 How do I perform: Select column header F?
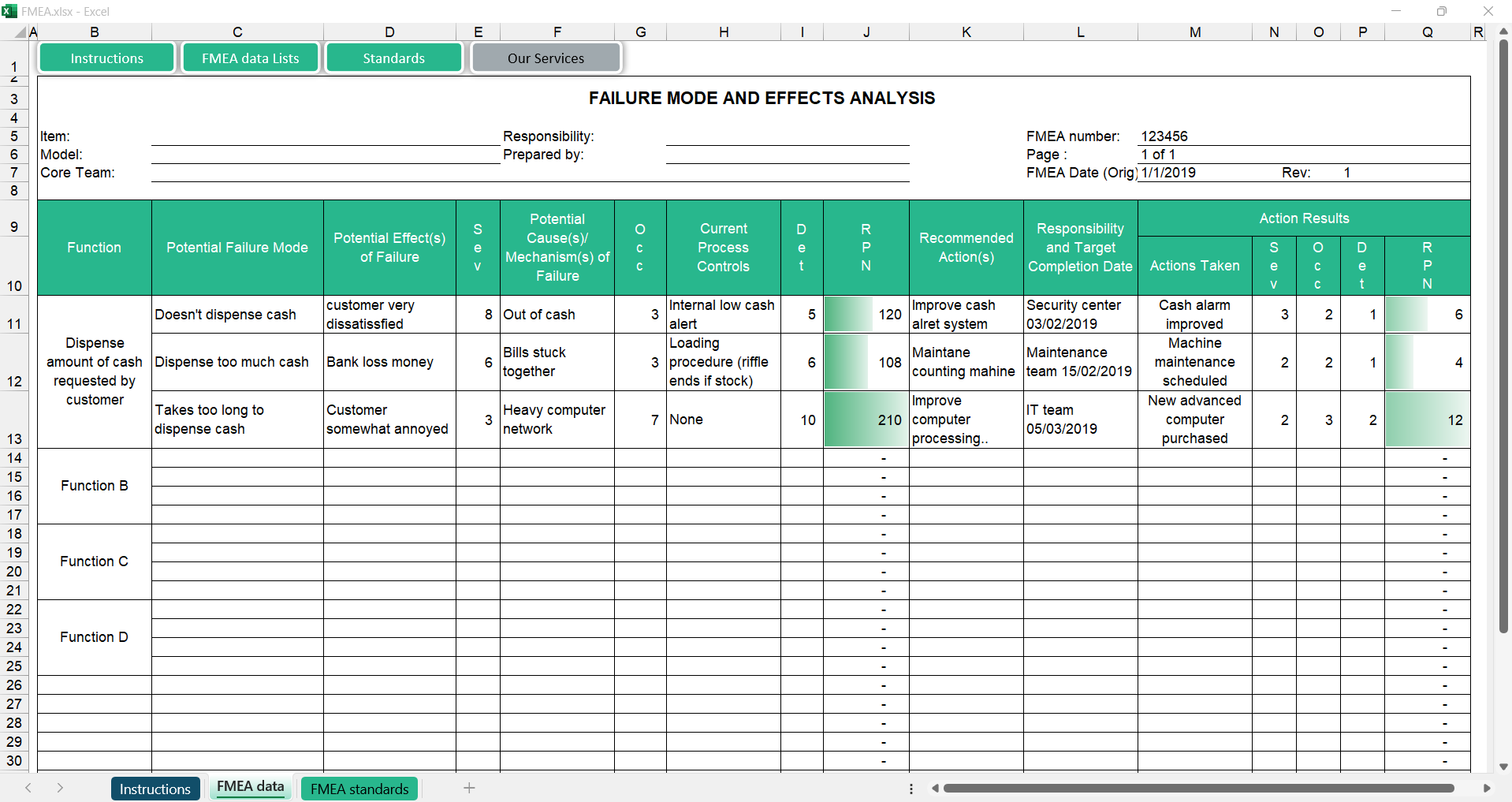[x=557, y=32]
